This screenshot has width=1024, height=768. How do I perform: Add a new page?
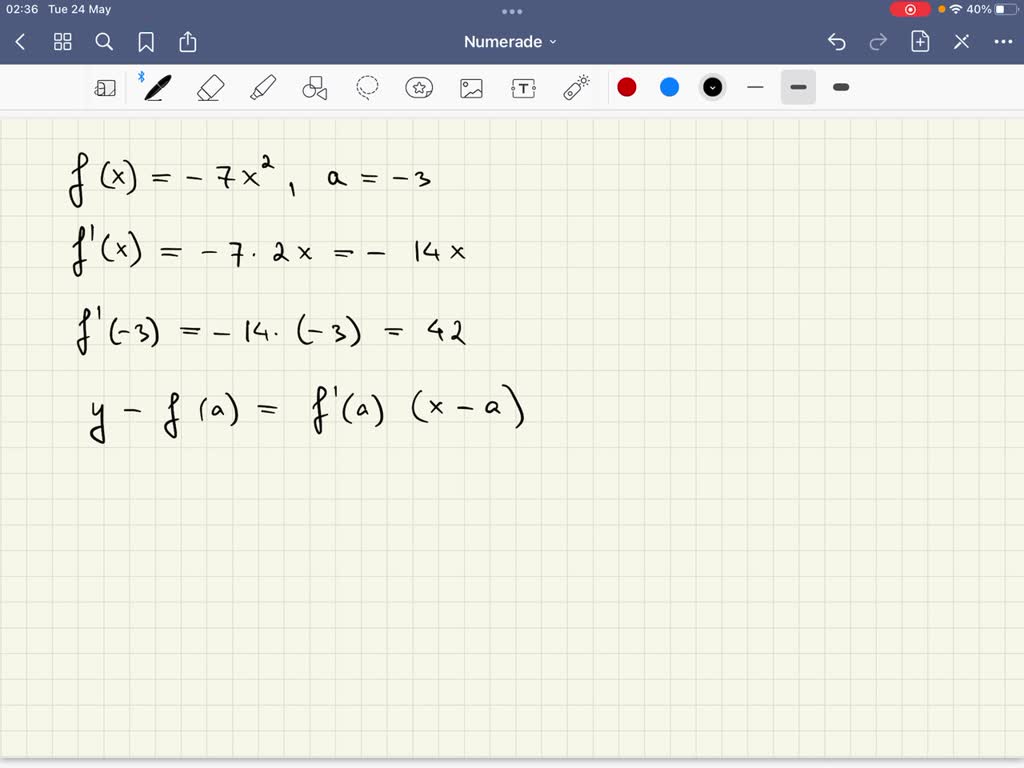(920, 41)
